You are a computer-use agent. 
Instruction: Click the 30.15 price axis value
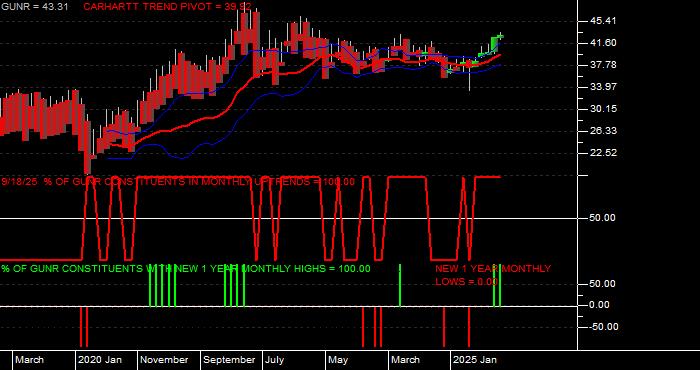pyautogui.click(x=604, y=109)
